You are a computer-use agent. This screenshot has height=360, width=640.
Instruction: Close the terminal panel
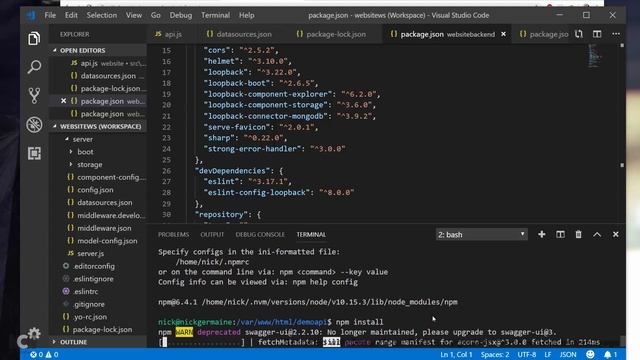point(616,234)
